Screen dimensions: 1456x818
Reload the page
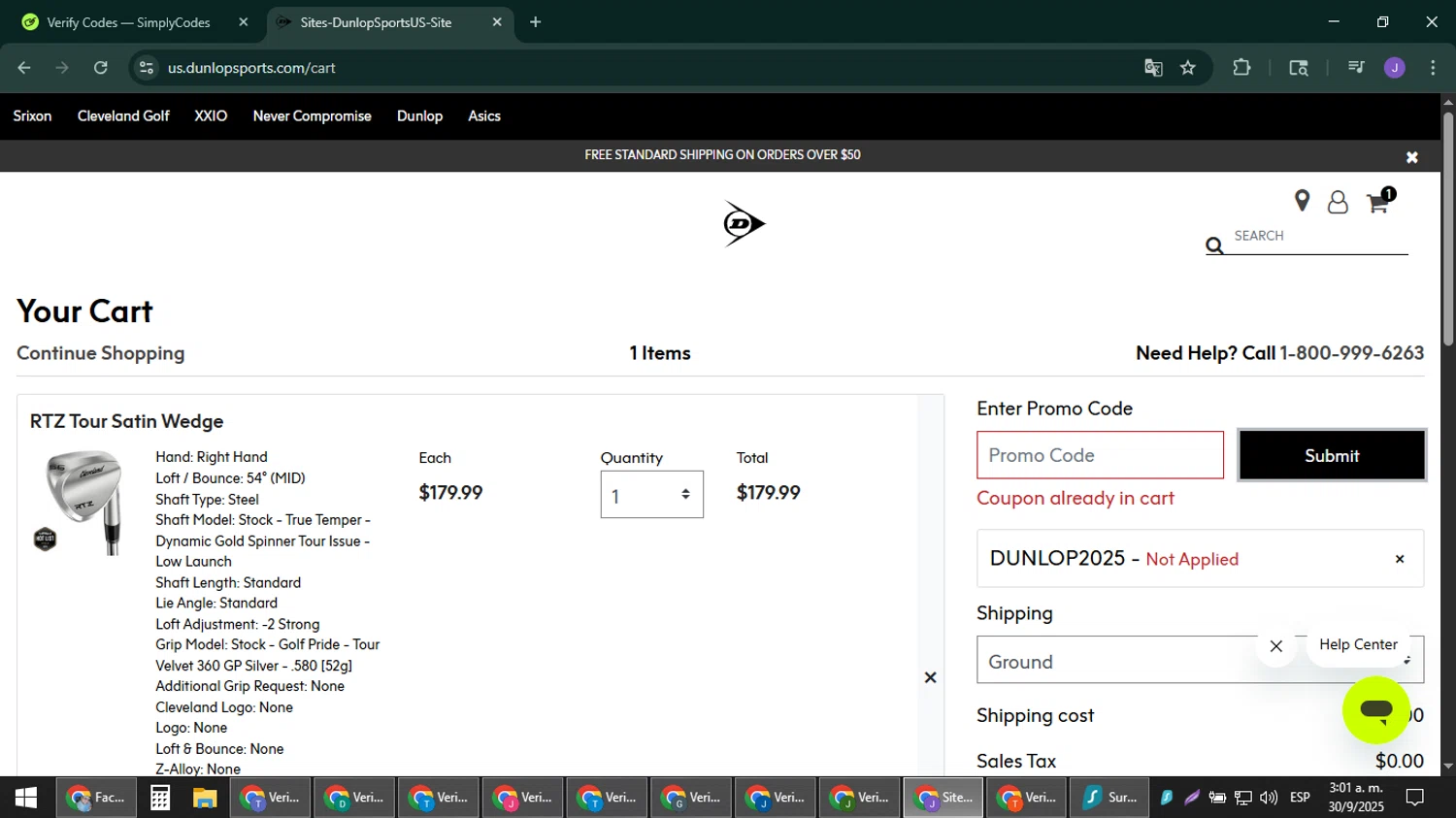101,68
